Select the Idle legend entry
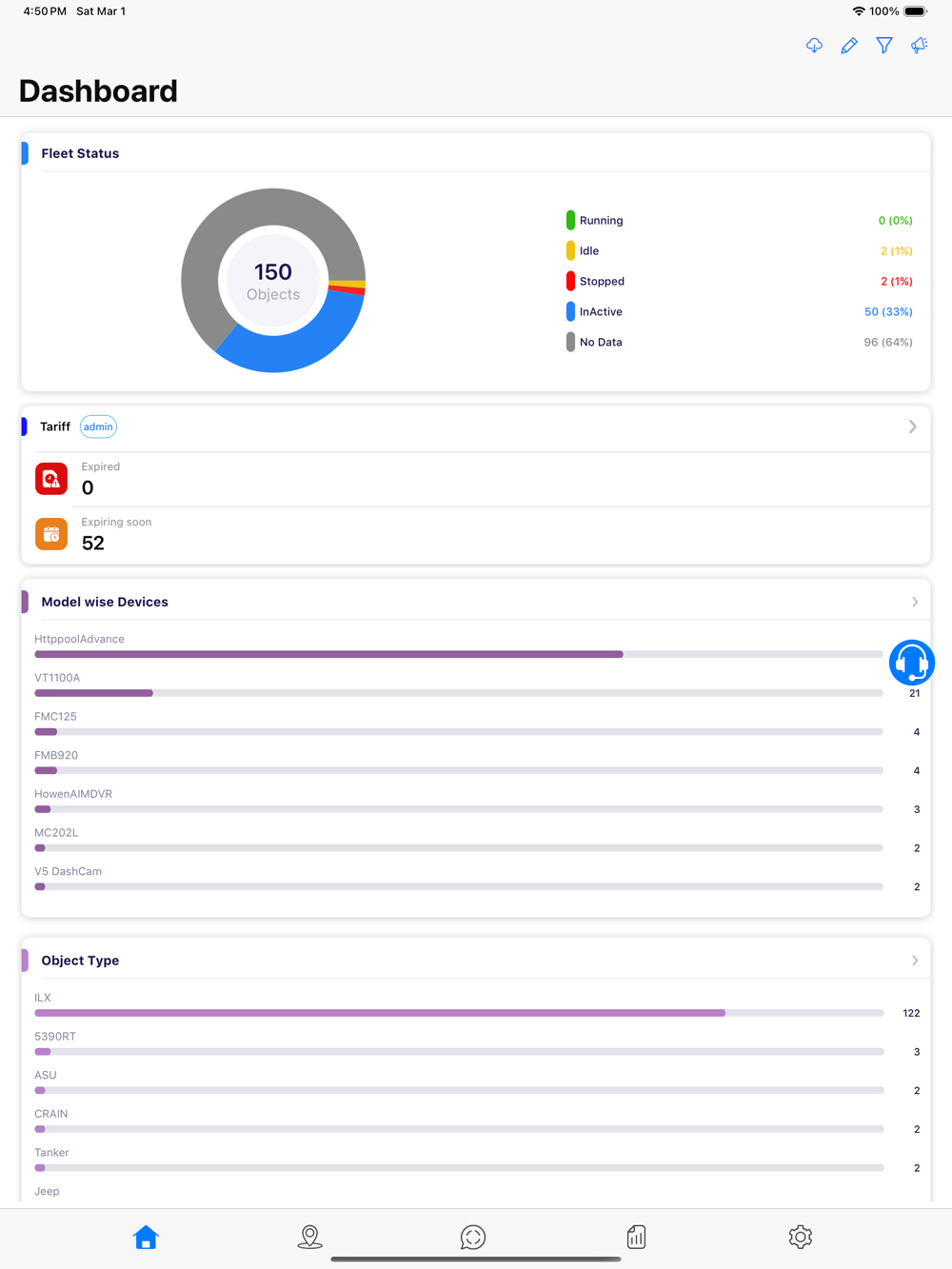Image resolution: width=952 pixels, height=1269 pixels. (740, 250)
